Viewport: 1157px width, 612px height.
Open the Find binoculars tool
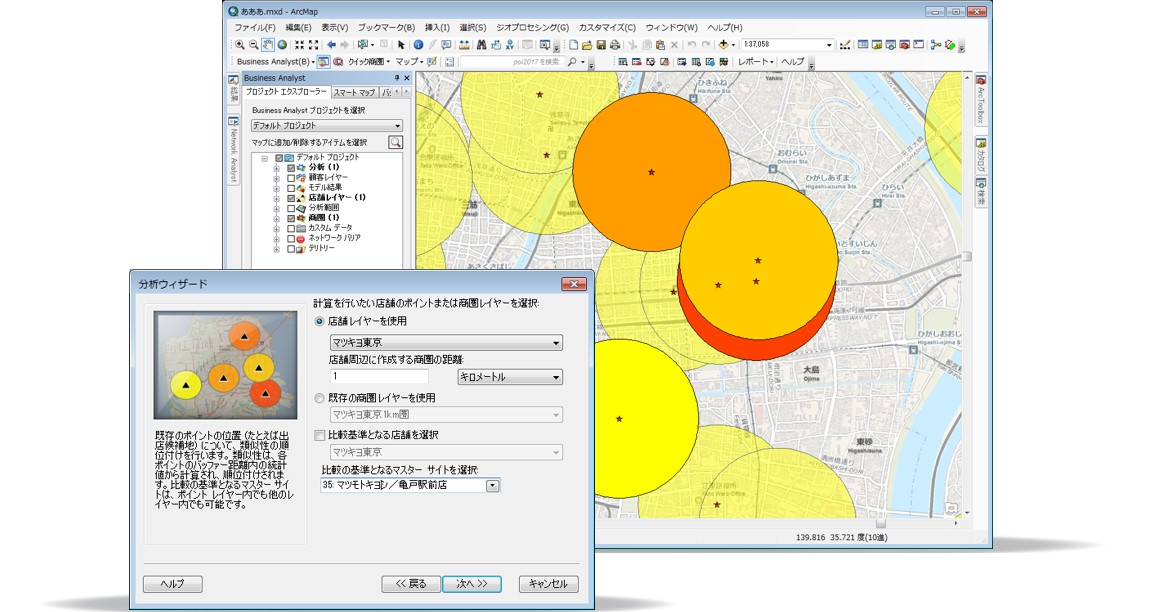[481, 45]
